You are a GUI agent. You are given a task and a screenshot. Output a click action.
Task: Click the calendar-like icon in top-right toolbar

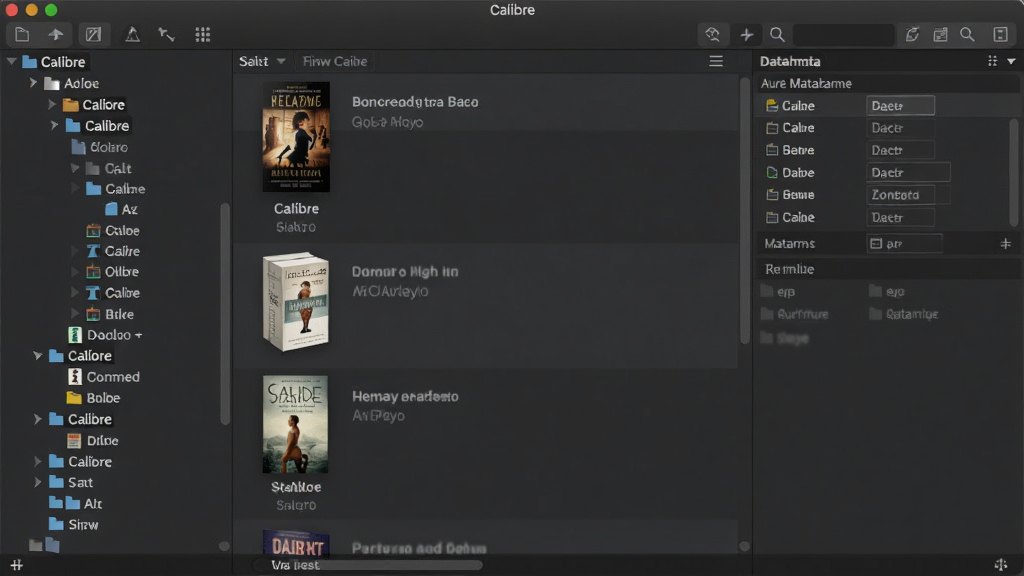tap(940, 35)
